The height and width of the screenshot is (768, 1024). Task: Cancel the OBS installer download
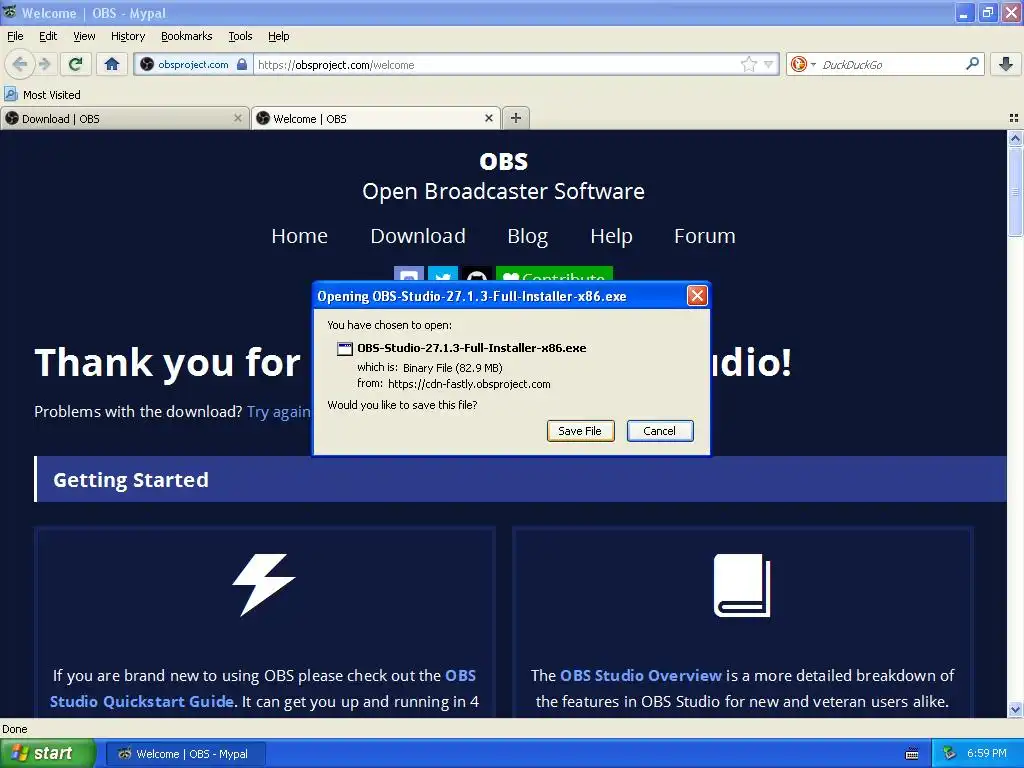pos(660,431)
